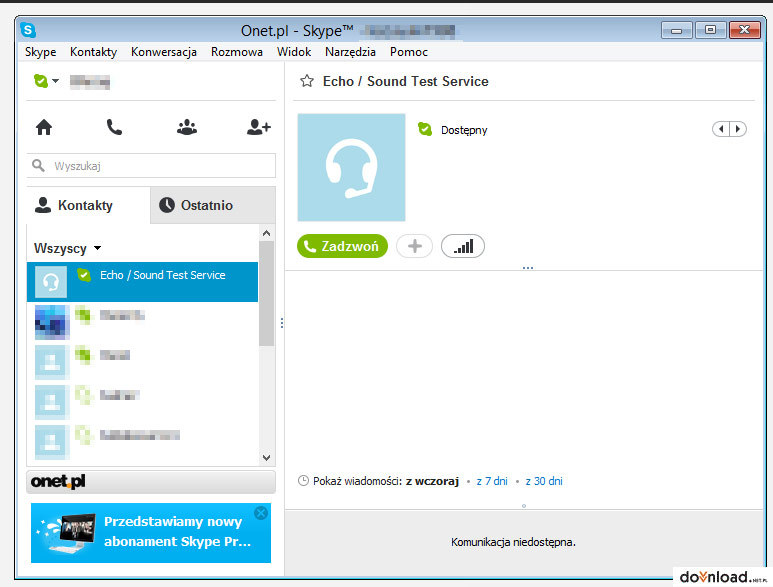Screen dimensions: 773x587
Task: Open the Skype menu
Action: coord(40,52)
